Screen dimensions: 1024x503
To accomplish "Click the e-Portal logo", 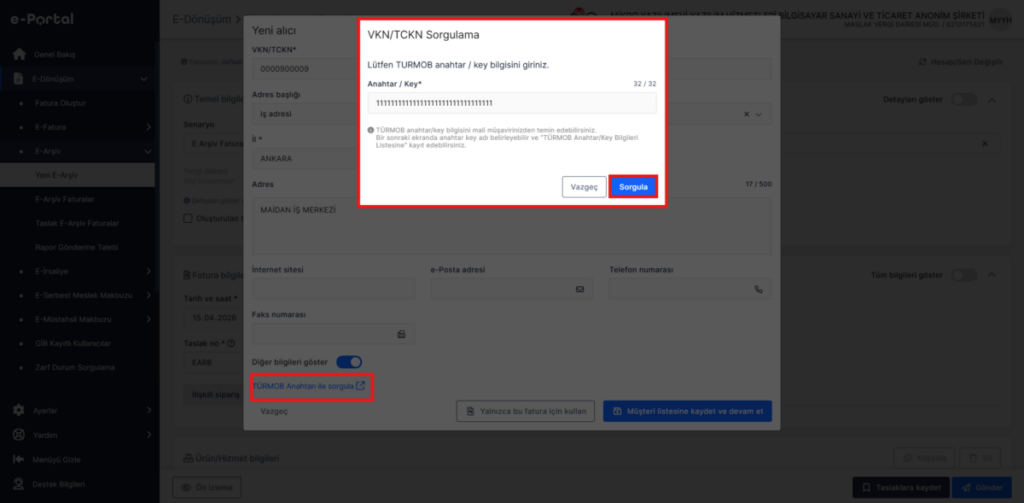I will tap(42, 19).
